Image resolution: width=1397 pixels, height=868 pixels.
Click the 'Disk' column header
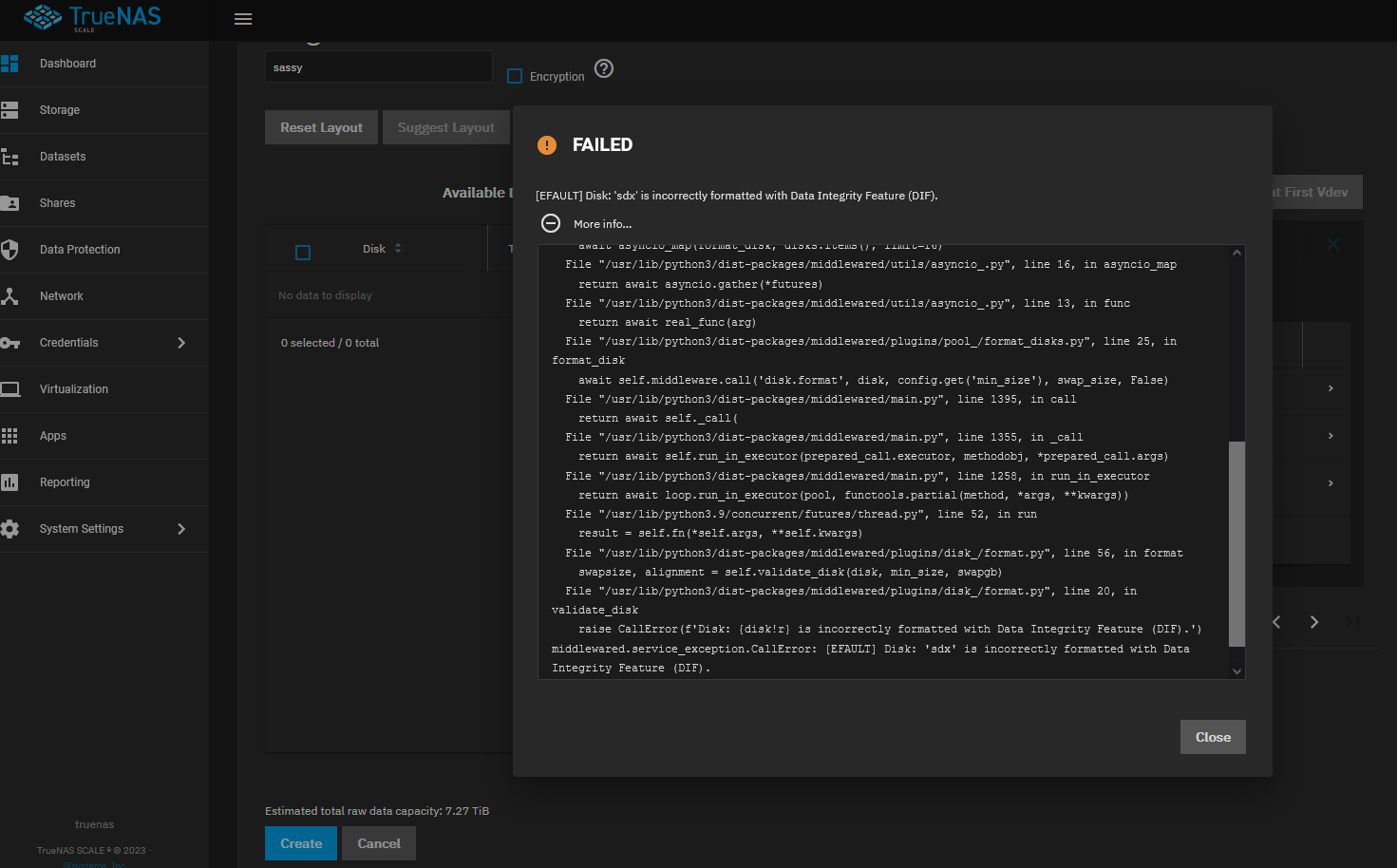click(374, 249)
